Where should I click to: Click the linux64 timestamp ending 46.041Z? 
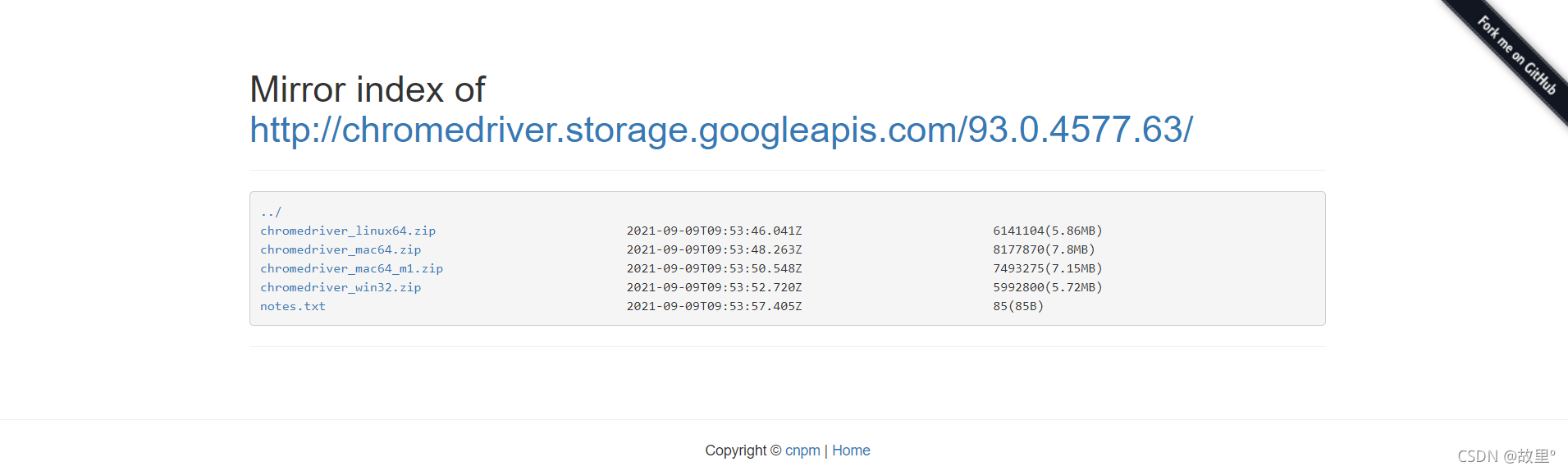(714, 231)
